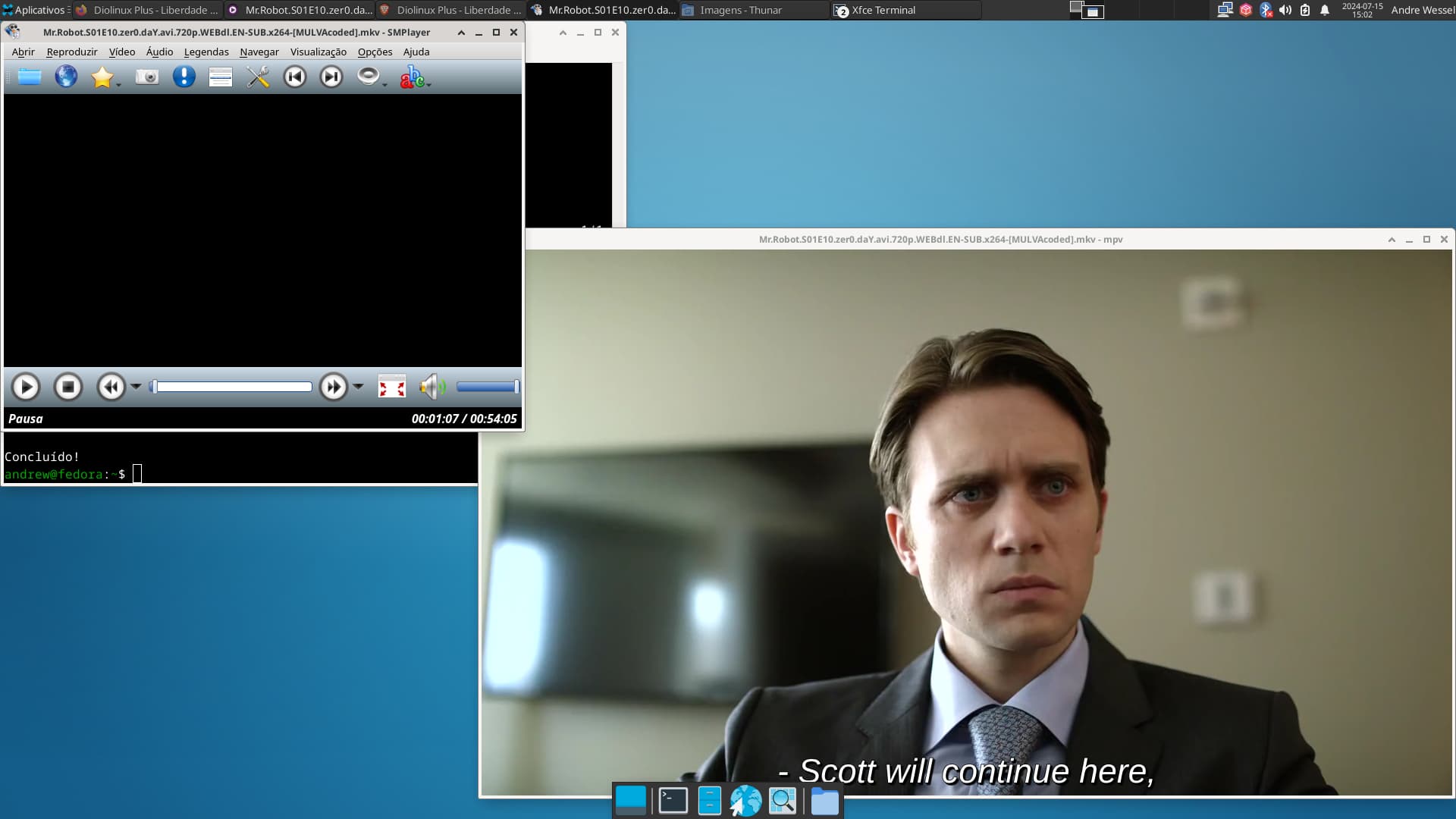Rewind with the SMPlayer backward button

click(x=111, y=387)
